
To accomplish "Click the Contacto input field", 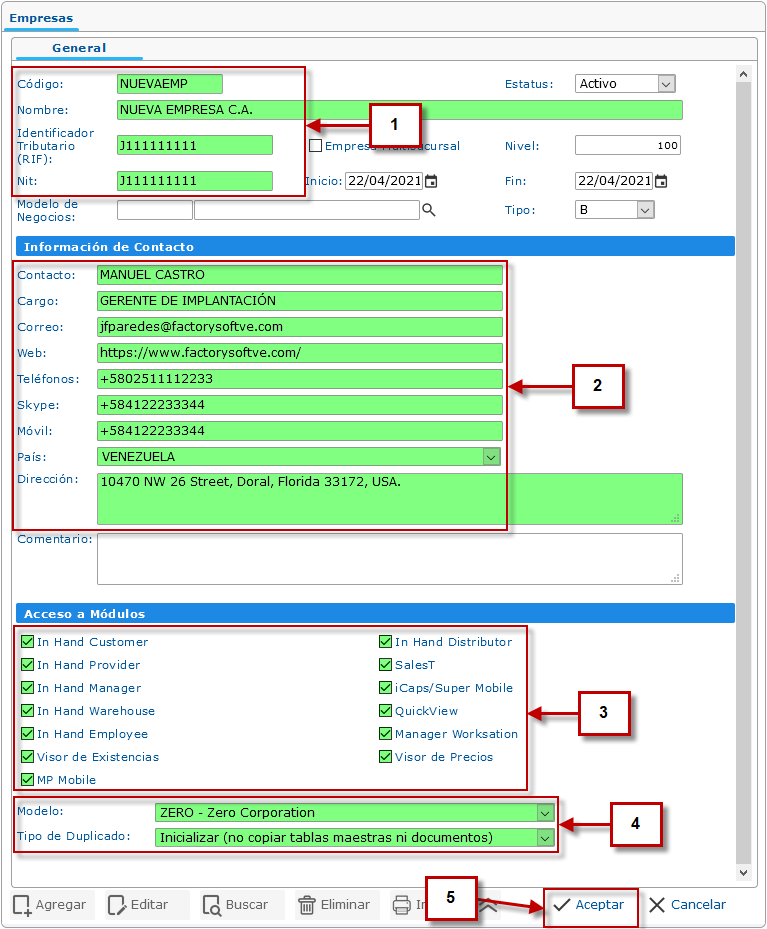I will [x=300, y=275].
